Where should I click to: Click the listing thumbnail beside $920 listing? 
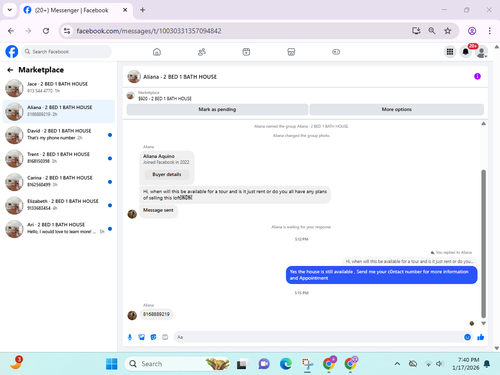[130, 96]
